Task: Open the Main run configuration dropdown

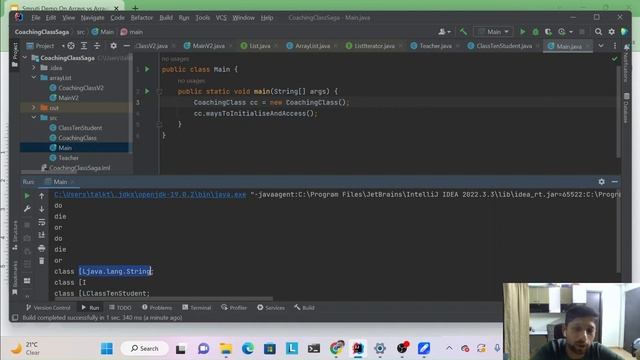Action: coord(493,31)
